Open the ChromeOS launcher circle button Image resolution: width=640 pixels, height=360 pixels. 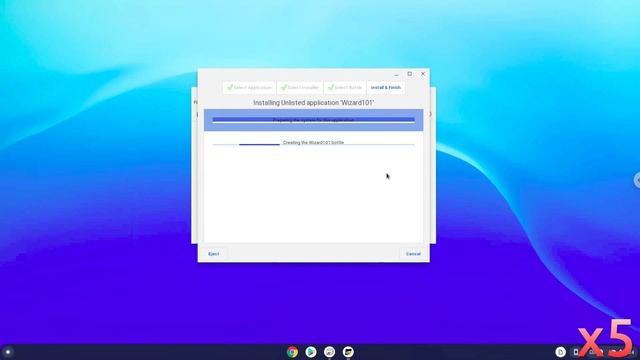click(8, 352)
